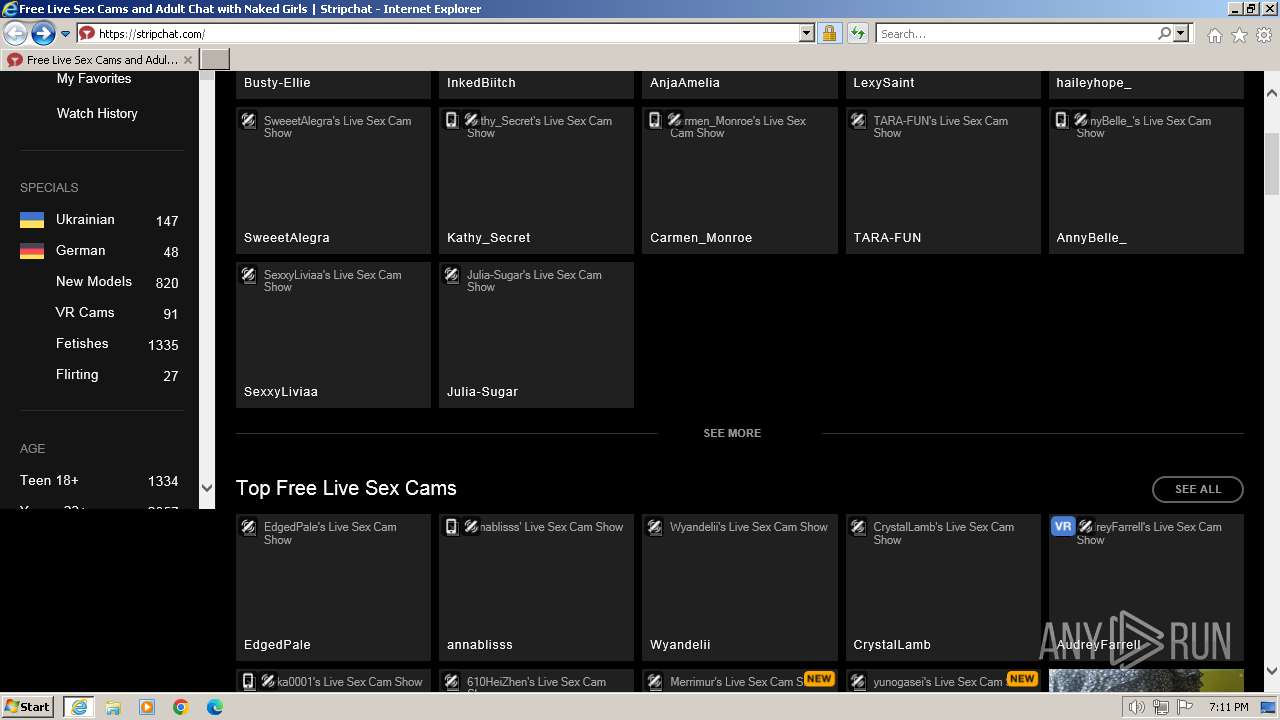Viewport: 1280px width, 720px height.
Task: Open a new blank tab
Action: click(x=215, y=60)
